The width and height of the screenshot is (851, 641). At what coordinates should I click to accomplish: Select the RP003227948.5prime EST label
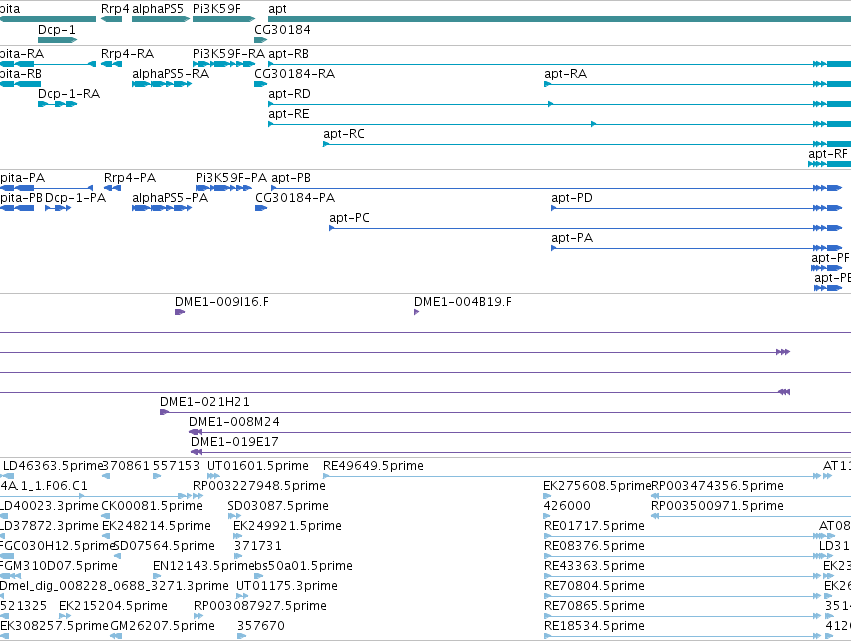point(259,486)
